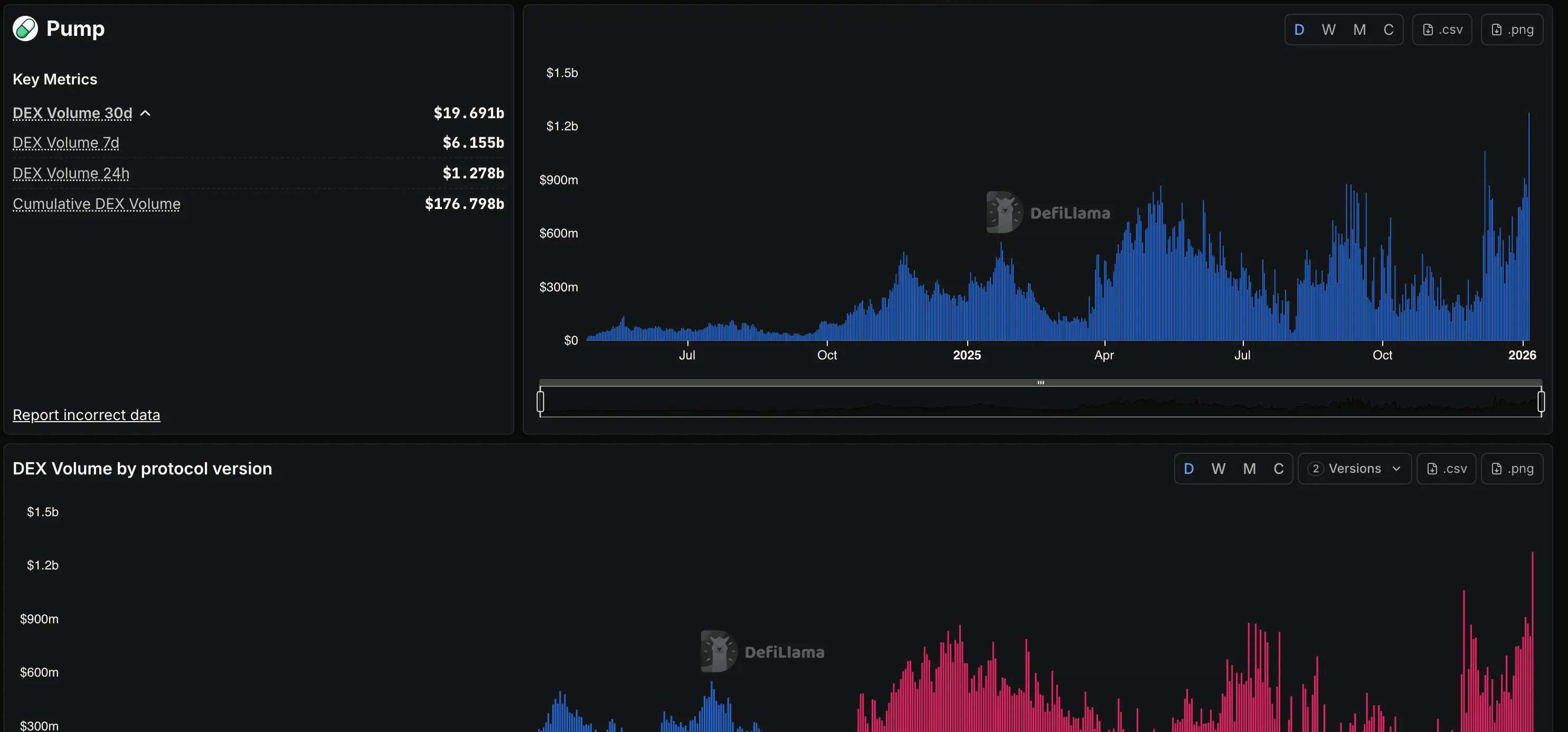Click the DefiLlama watermark in lower chart
The image size is (1568, 732).
pyautogui.click(x=763, y=652)
